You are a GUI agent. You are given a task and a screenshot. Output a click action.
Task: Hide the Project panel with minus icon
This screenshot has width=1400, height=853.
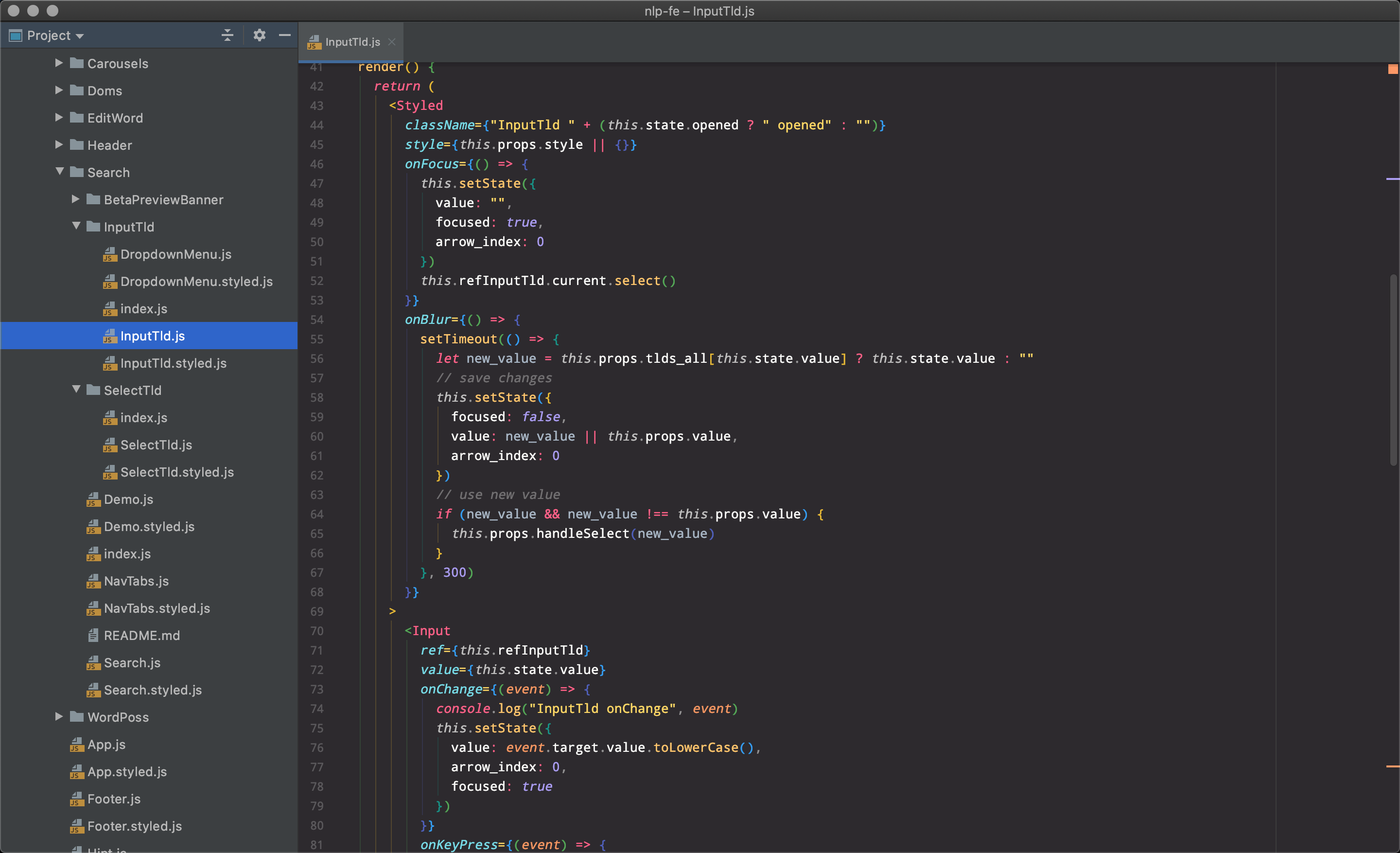(285, 35)
